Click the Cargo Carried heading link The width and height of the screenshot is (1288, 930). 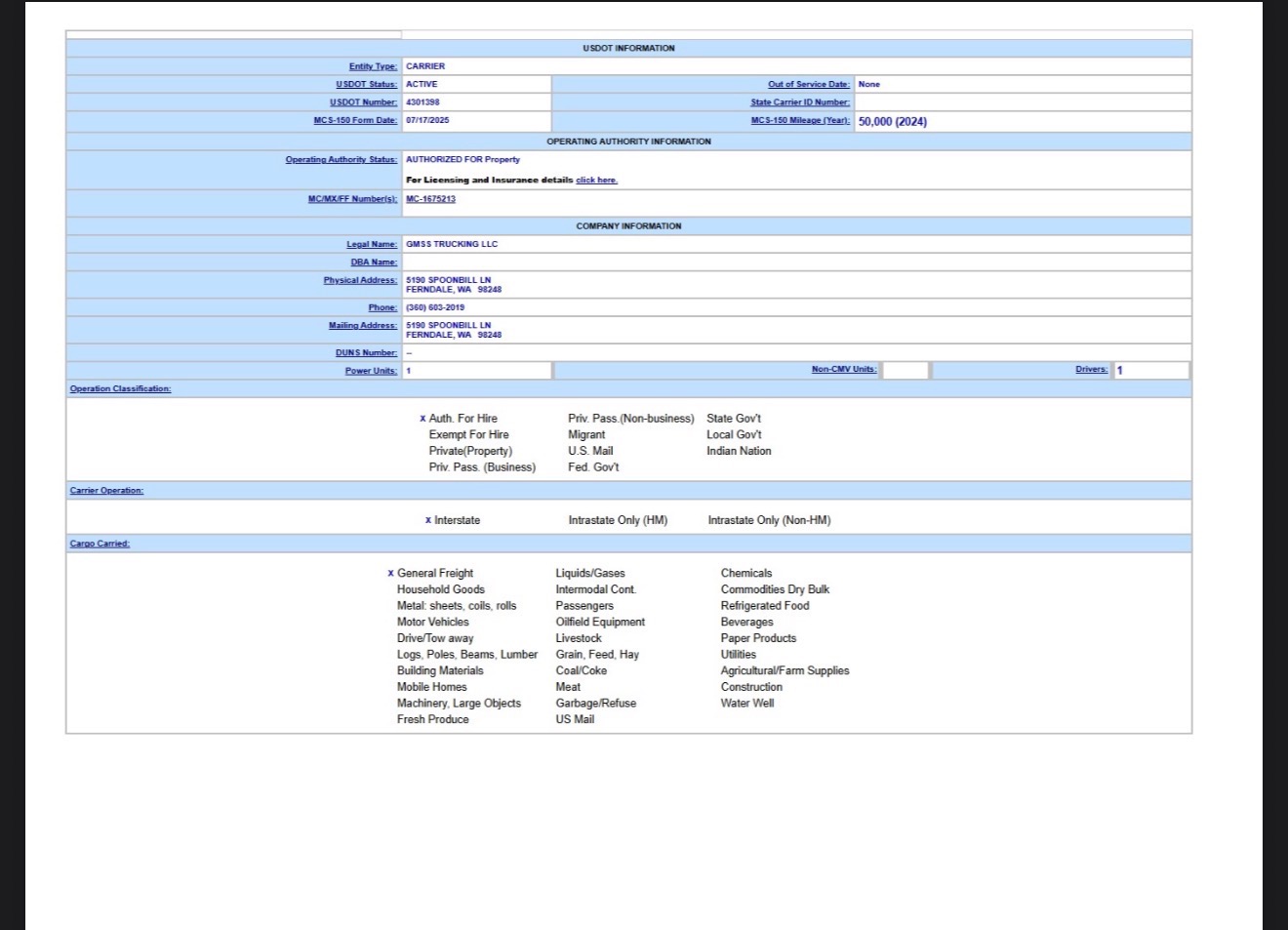coord(100,544)
